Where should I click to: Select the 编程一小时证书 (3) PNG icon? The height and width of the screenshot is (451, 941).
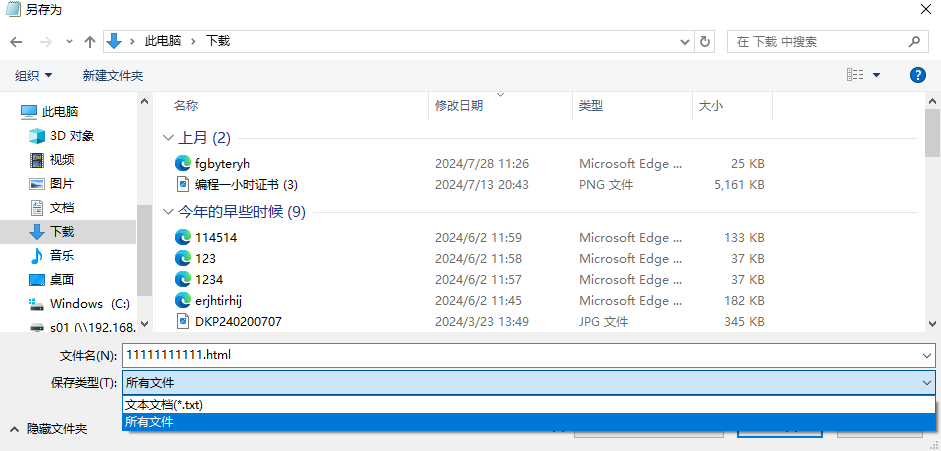[182, 185]
